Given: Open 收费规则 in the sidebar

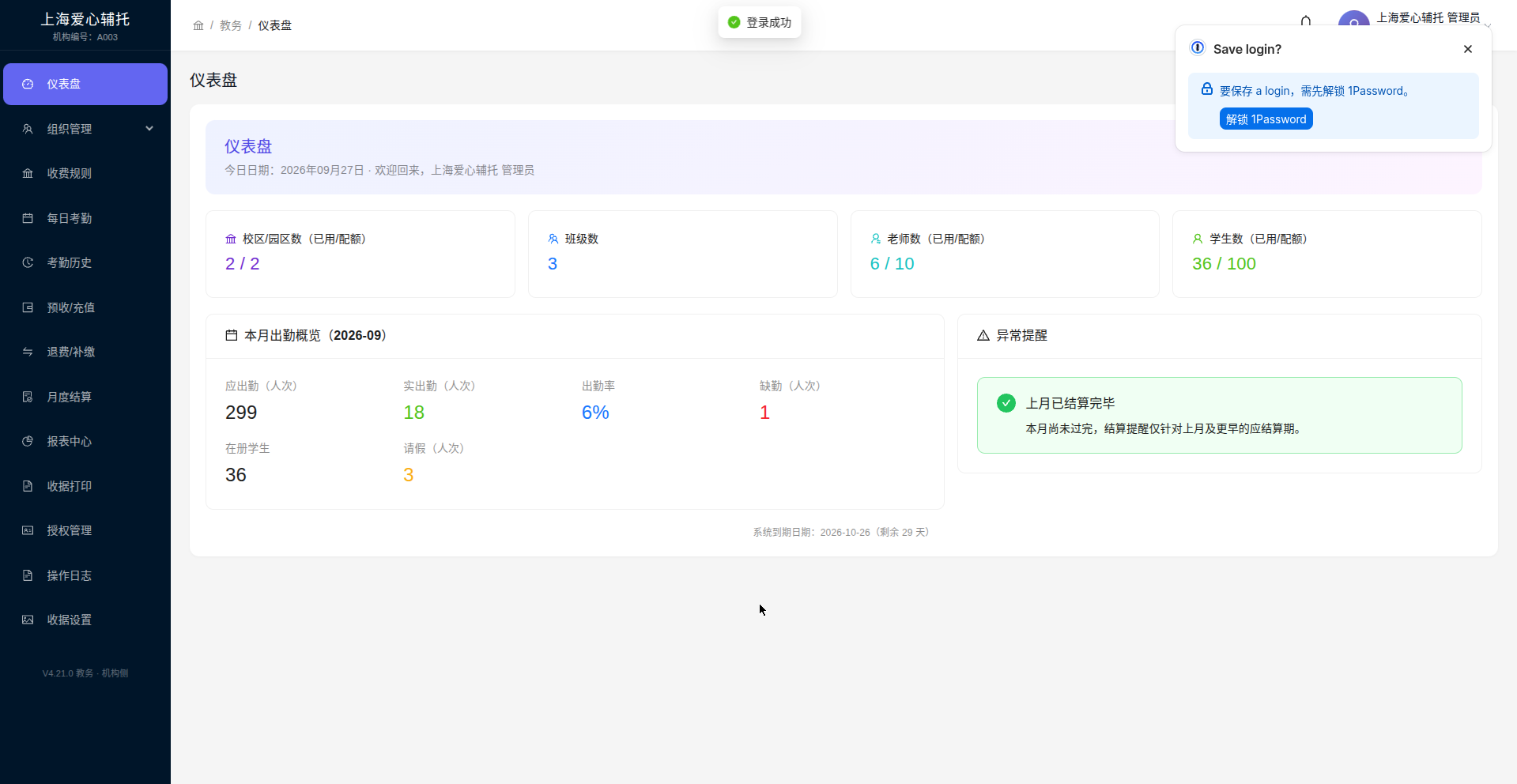Looking at the screenshot, I should pyautogui.click(x=85, y=173).
